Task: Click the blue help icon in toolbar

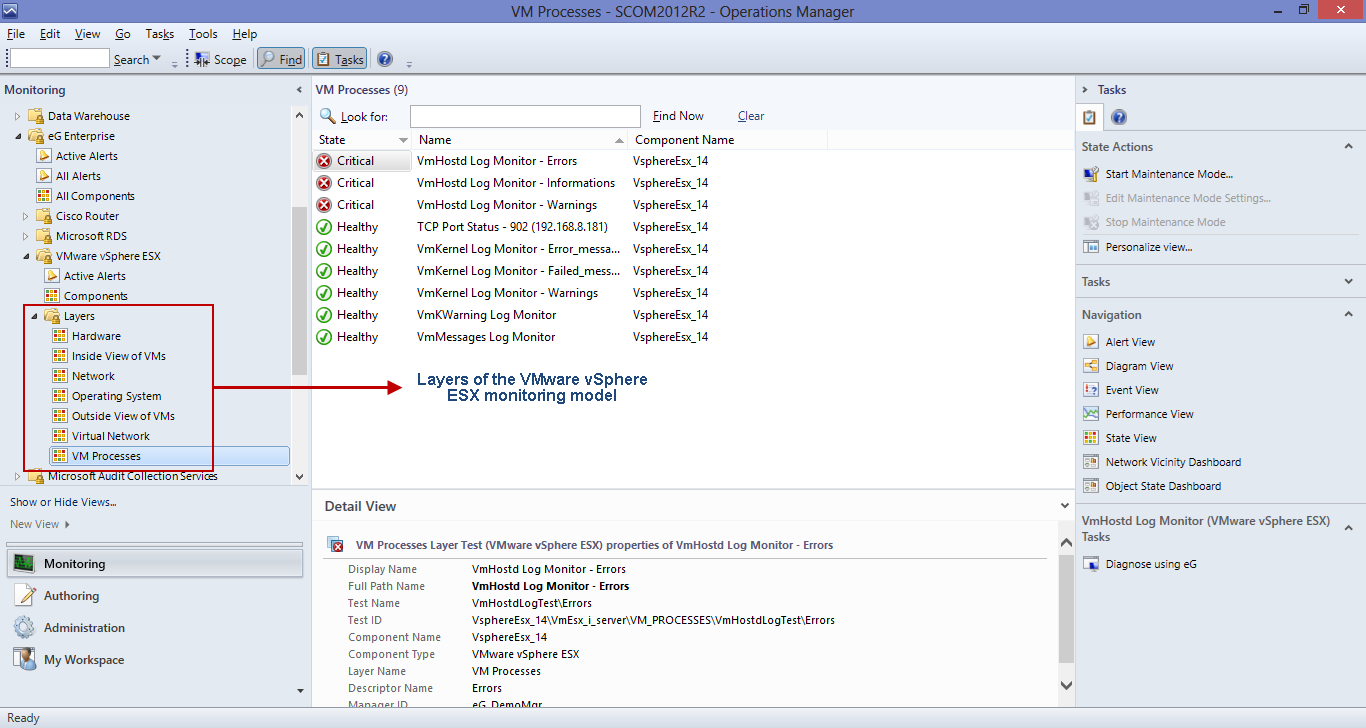Action: pos(385,59)
